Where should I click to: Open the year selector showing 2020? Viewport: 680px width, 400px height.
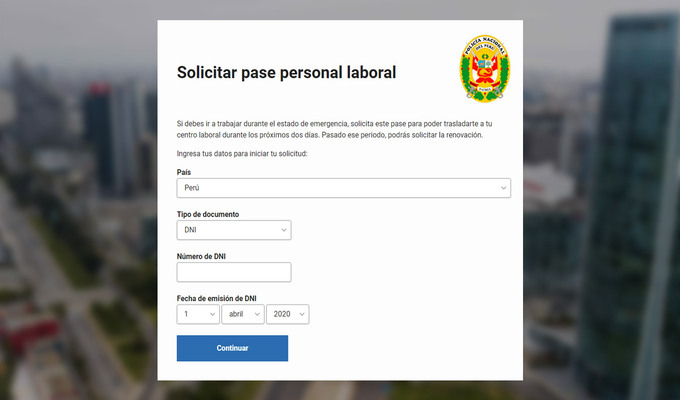[x=288, y=314]
